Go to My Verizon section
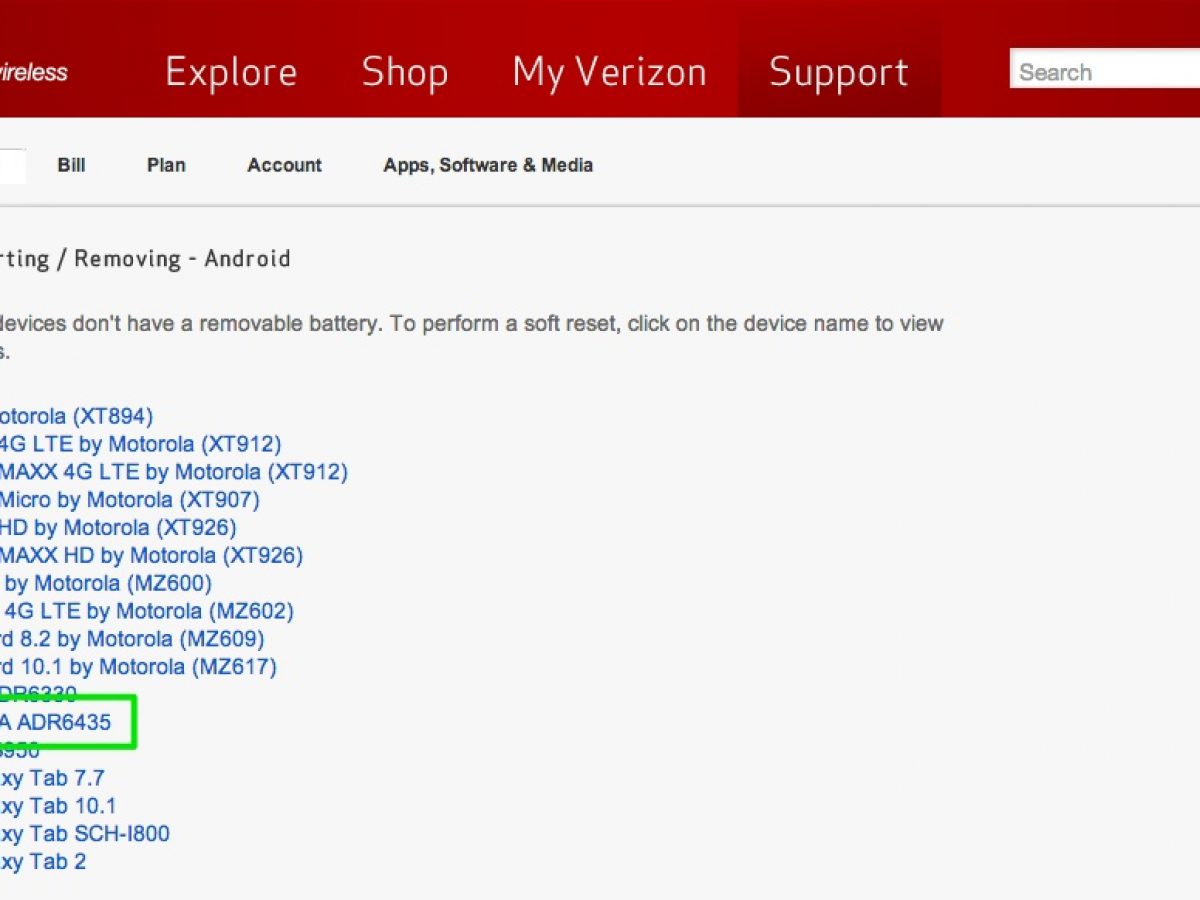 pyautogui.click(x=609, y=72)
